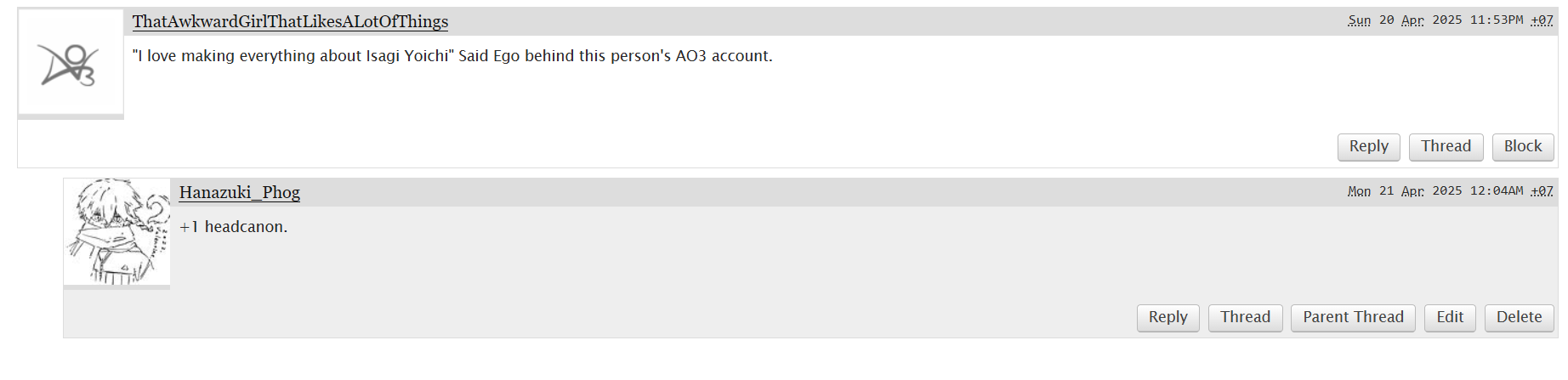This screenshot has height=380, width=1568.
Task: Visit Hanazuki_Phog's user profile link
Action: click(240, 192)
